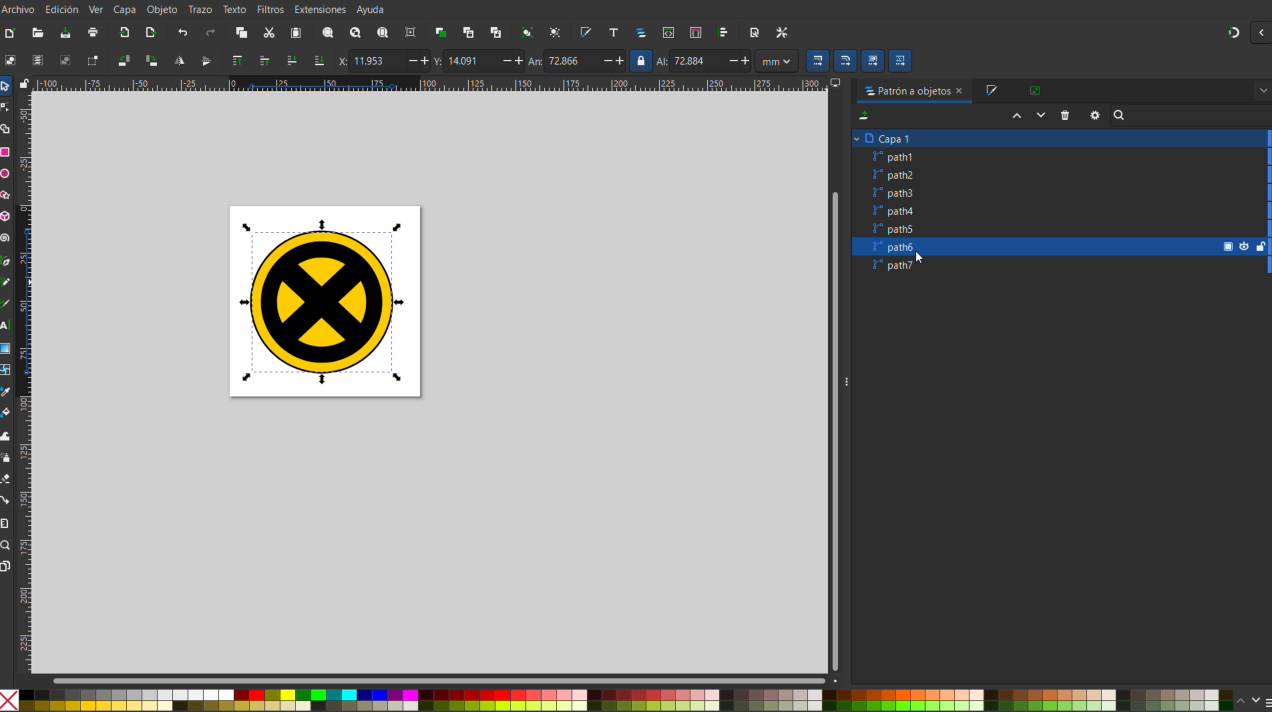Select the Node editing tool

pos(5,107)
